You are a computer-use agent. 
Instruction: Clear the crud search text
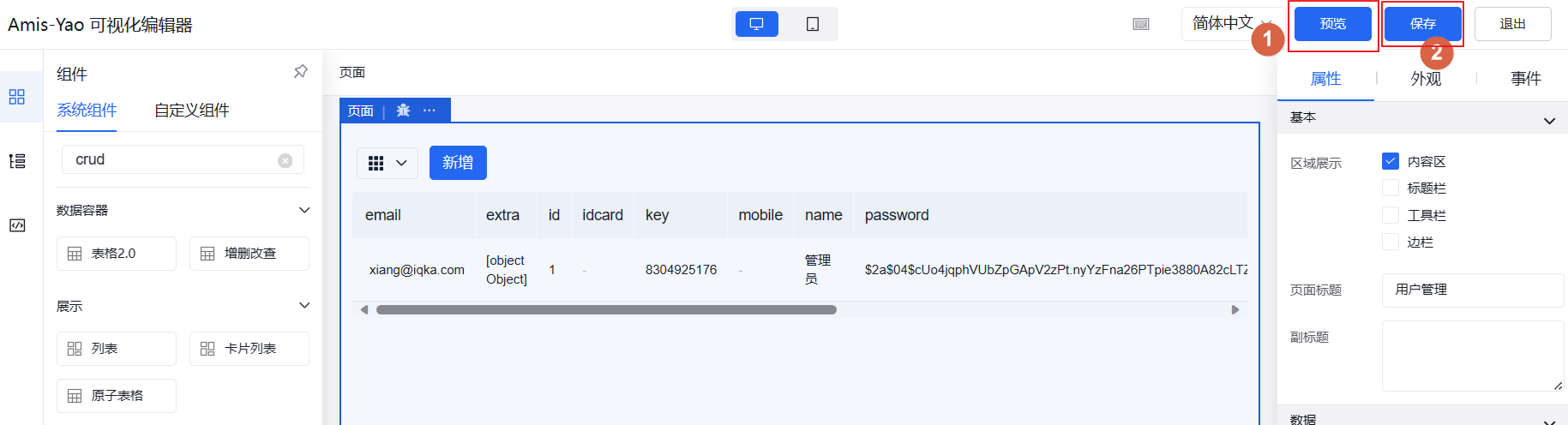285,160
